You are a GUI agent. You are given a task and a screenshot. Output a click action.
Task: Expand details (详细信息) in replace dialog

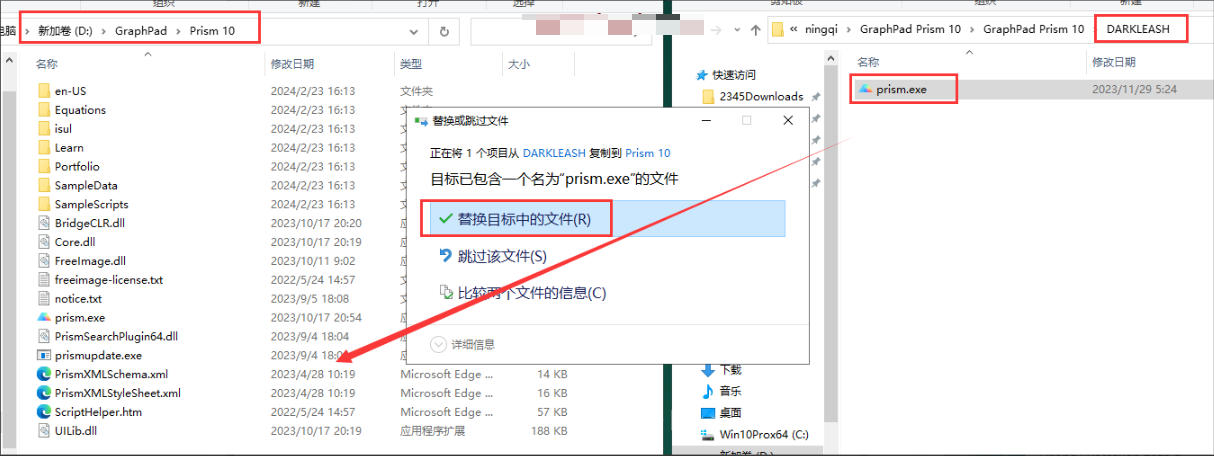click(x=439, y=344)
